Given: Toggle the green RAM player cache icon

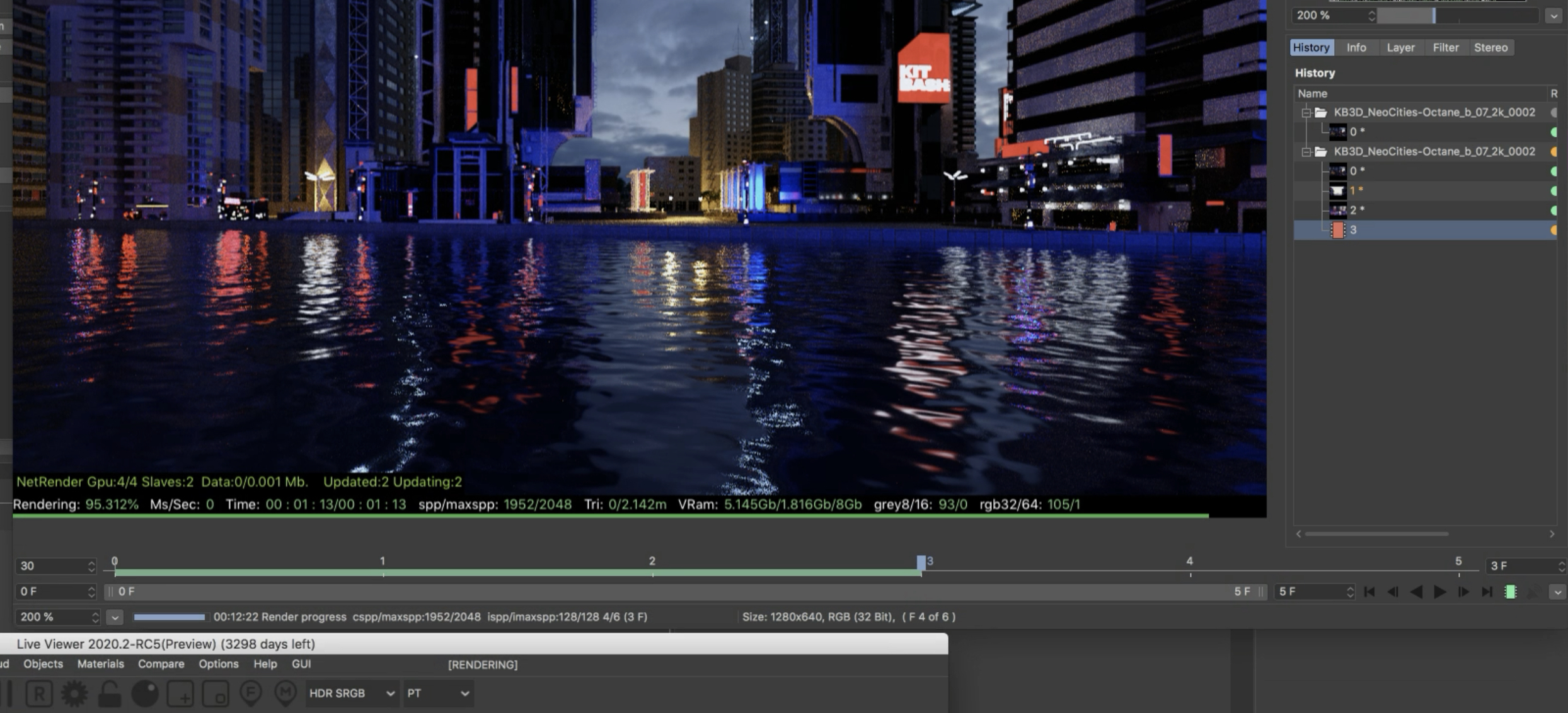Looking at the screenshot, I should click(1510, 591).
